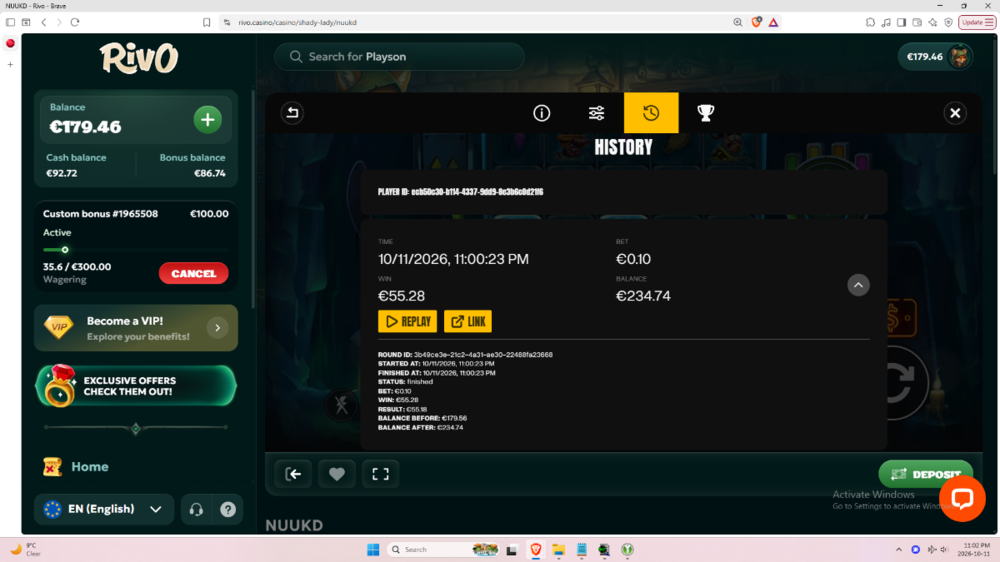Open the trophy leaderboard tab
The width and height of the screenshot is (1000, 562).
705,113
